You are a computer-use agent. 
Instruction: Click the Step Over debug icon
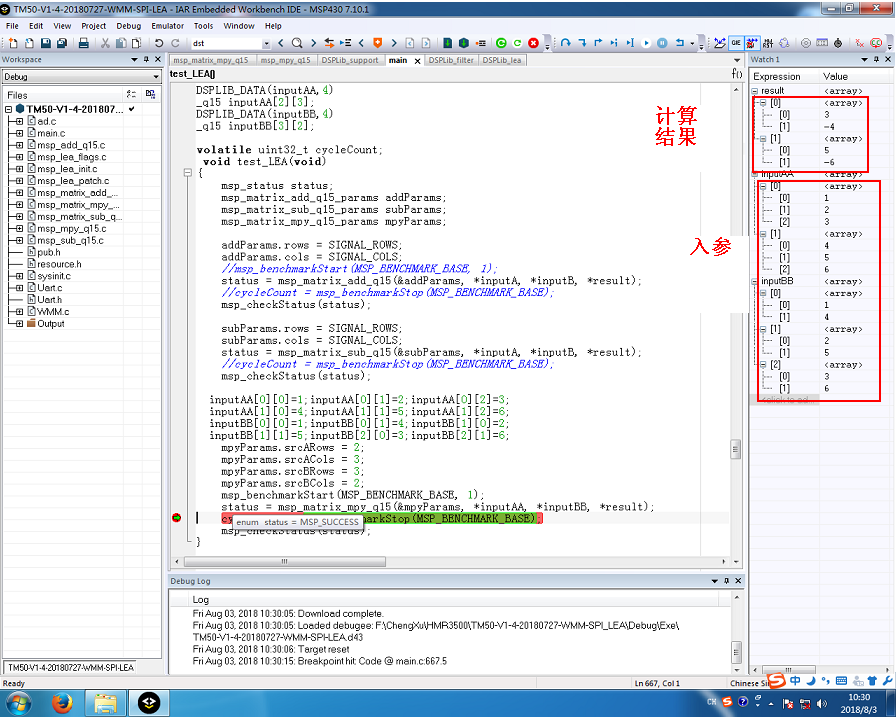566,44
